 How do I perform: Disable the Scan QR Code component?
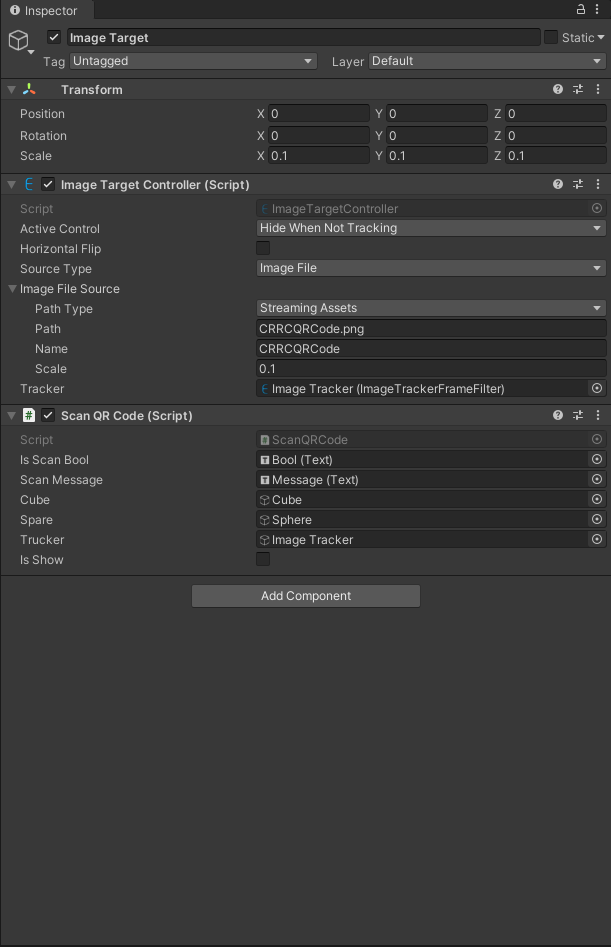pyautogui.click(x=46, y=415)
